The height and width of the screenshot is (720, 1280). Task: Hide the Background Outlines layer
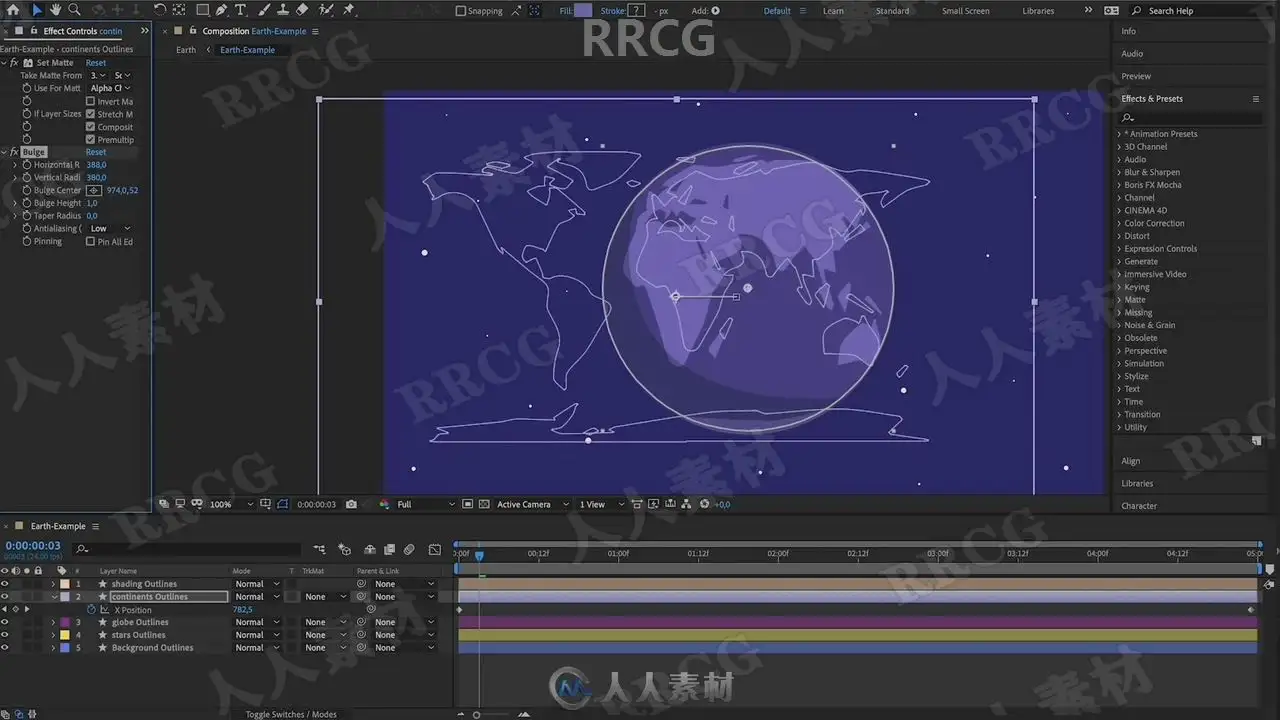coord(4,648)
